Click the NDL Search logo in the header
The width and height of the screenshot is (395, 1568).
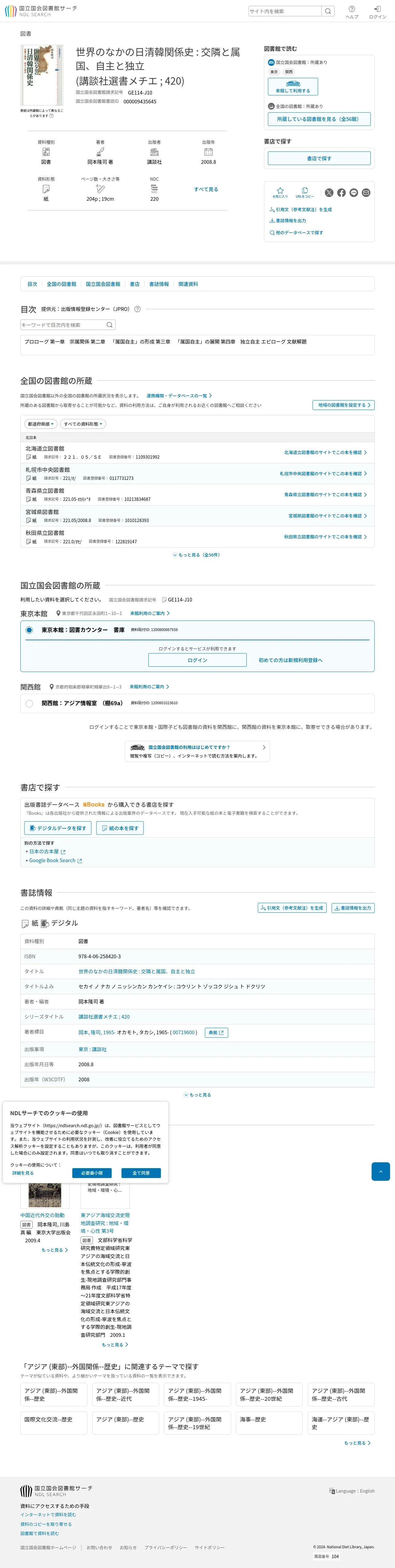(41, 11)
